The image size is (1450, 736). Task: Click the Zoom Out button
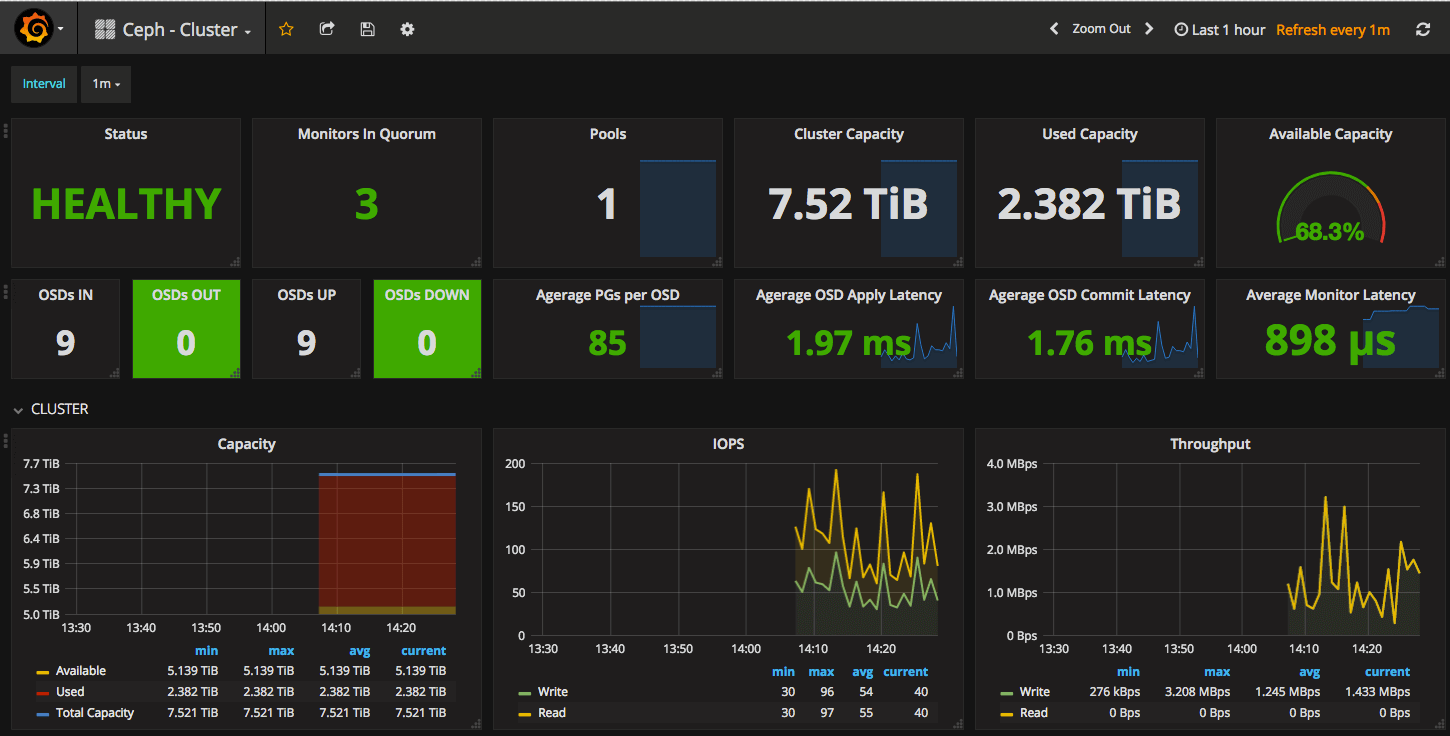point(1101,29)
